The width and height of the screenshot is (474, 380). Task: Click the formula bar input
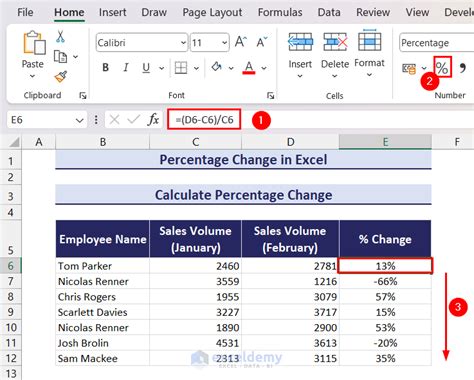320,120
